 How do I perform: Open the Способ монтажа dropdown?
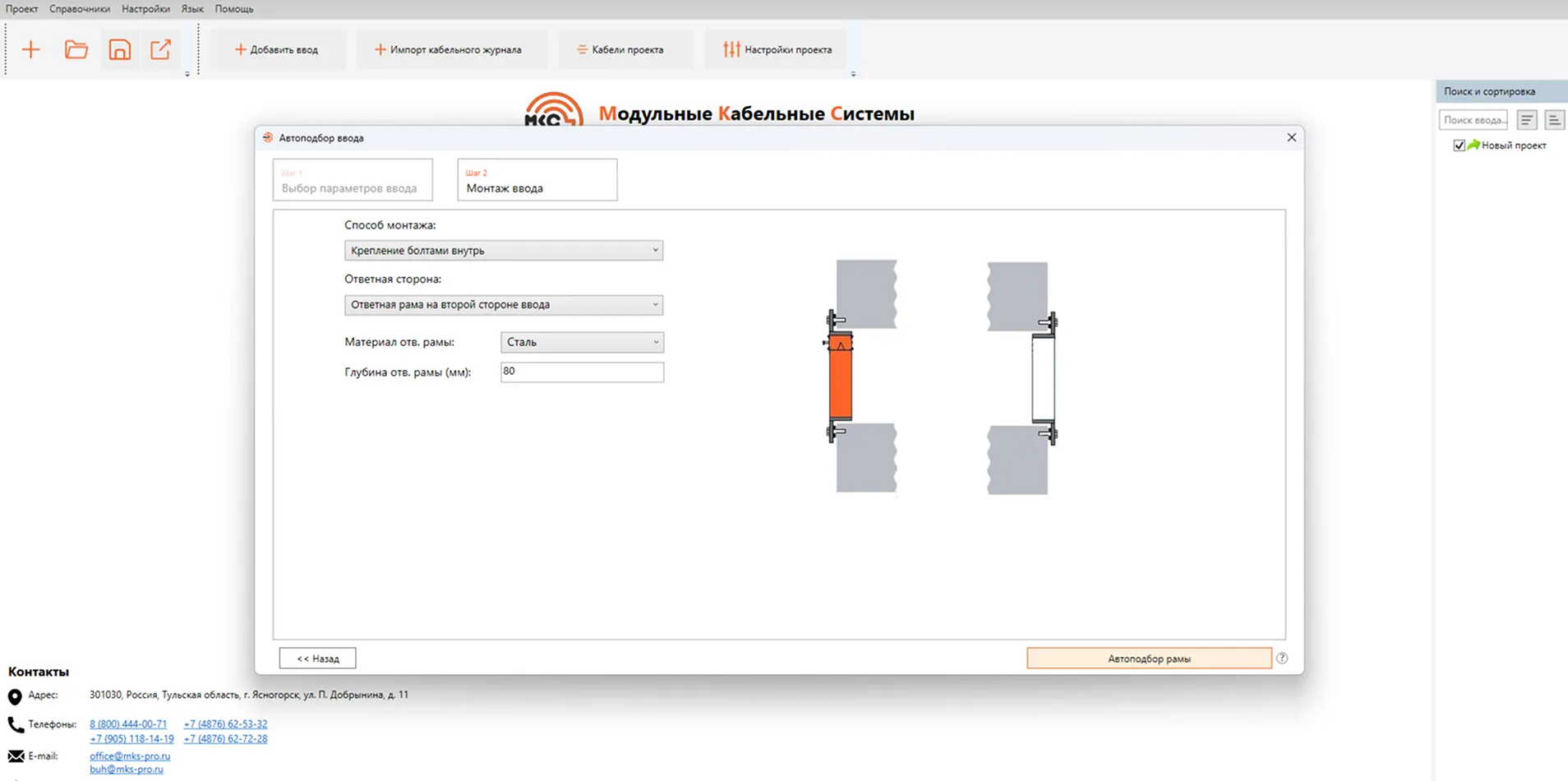click(504, 250)
